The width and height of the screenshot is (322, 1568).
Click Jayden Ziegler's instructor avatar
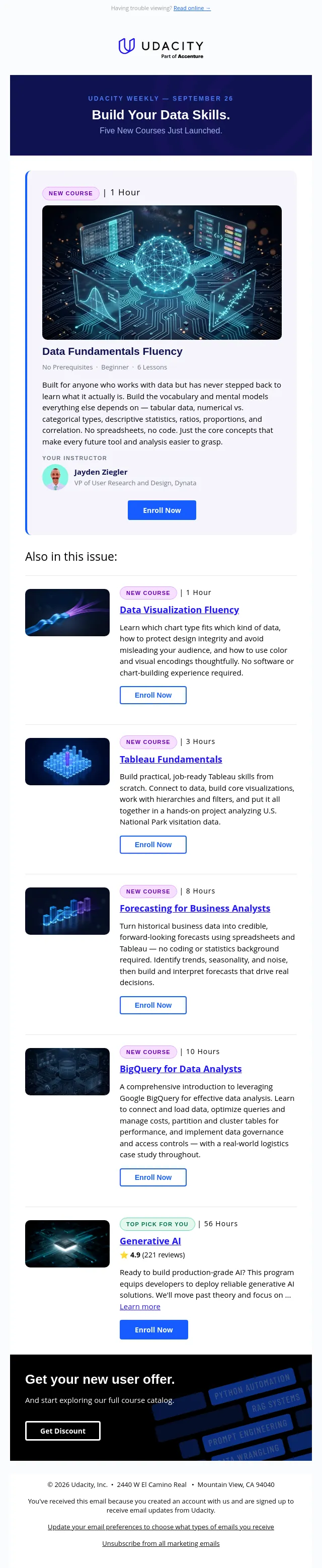point(55,477)
